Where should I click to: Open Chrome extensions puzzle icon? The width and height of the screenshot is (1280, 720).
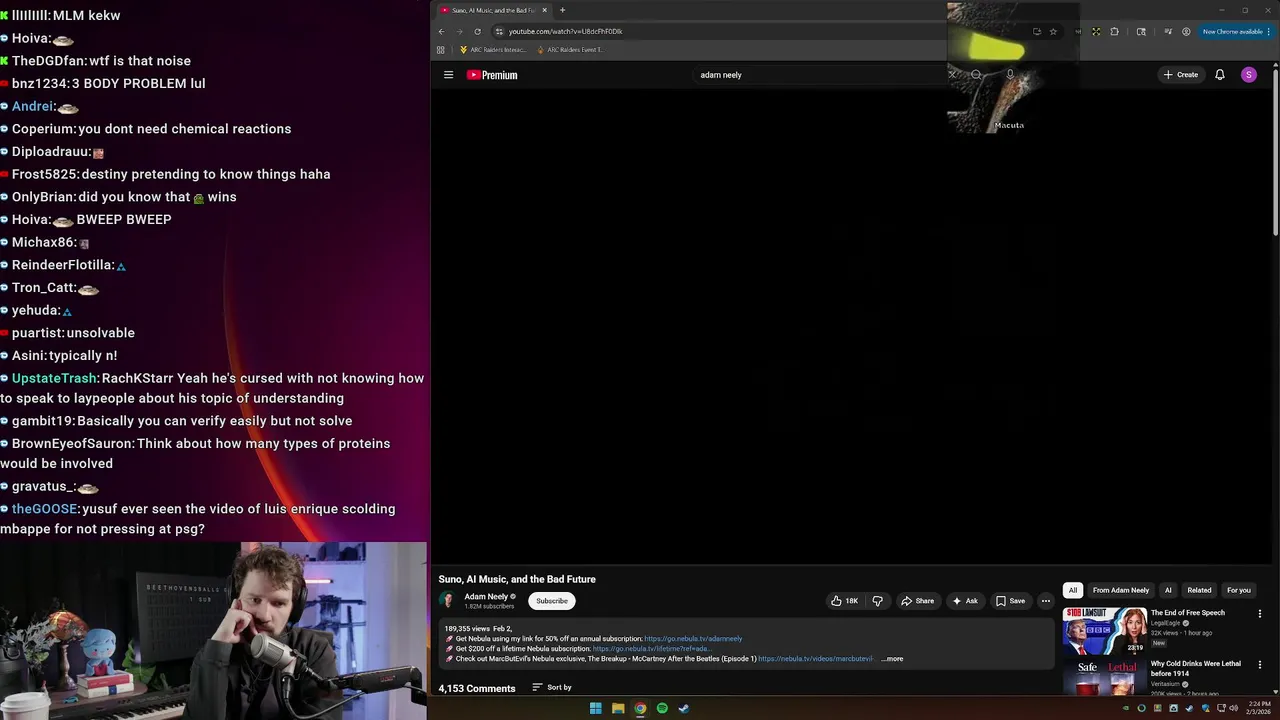pyautogui.click(x=1114, y=31)
